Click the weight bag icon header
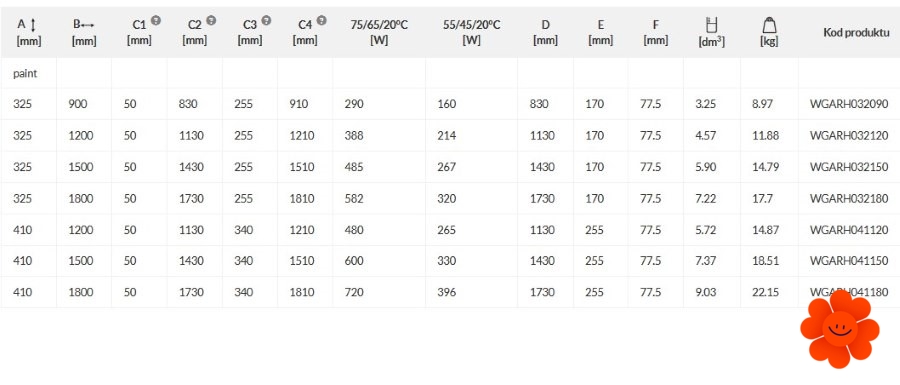Screen dimensions: 900x385 pyautogui.click(x=769, y=25)
